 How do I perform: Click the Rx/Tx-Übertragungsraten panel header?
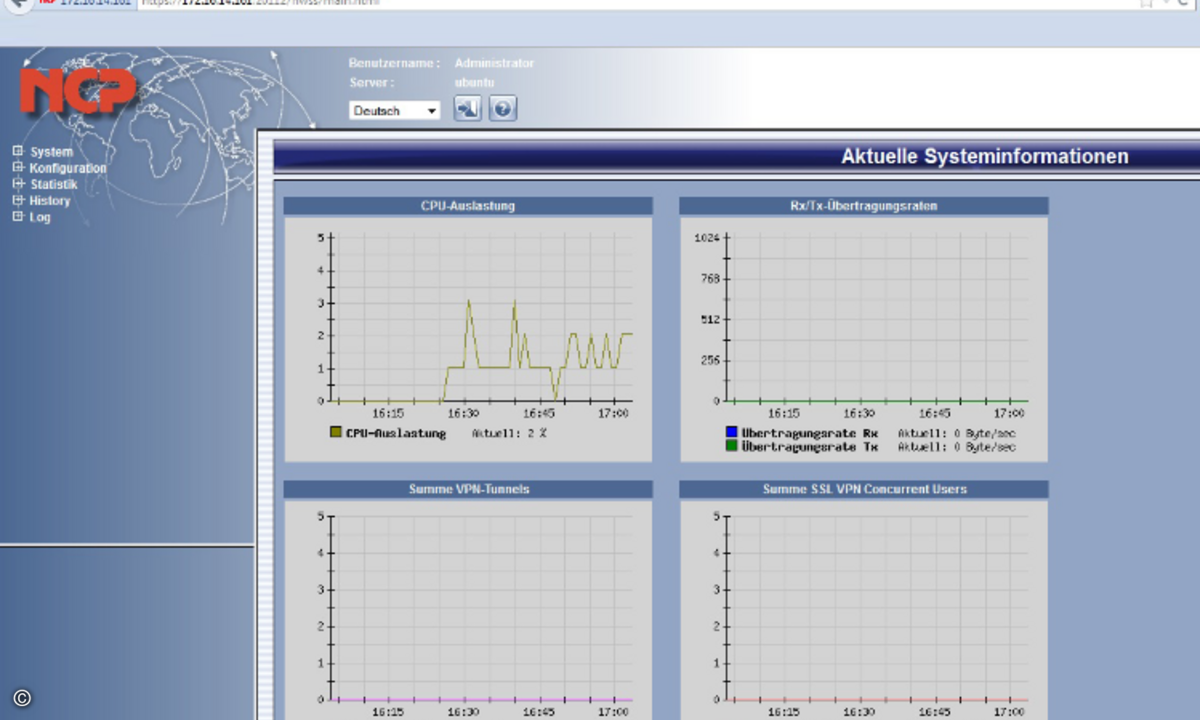tap(864, 206)
